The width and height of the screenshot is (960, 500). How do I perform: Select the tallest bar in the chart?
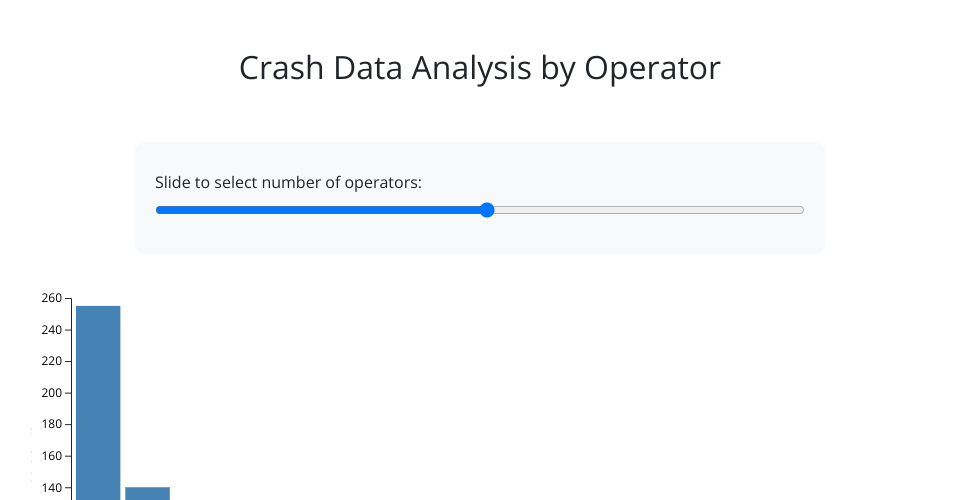coord(98,400)
